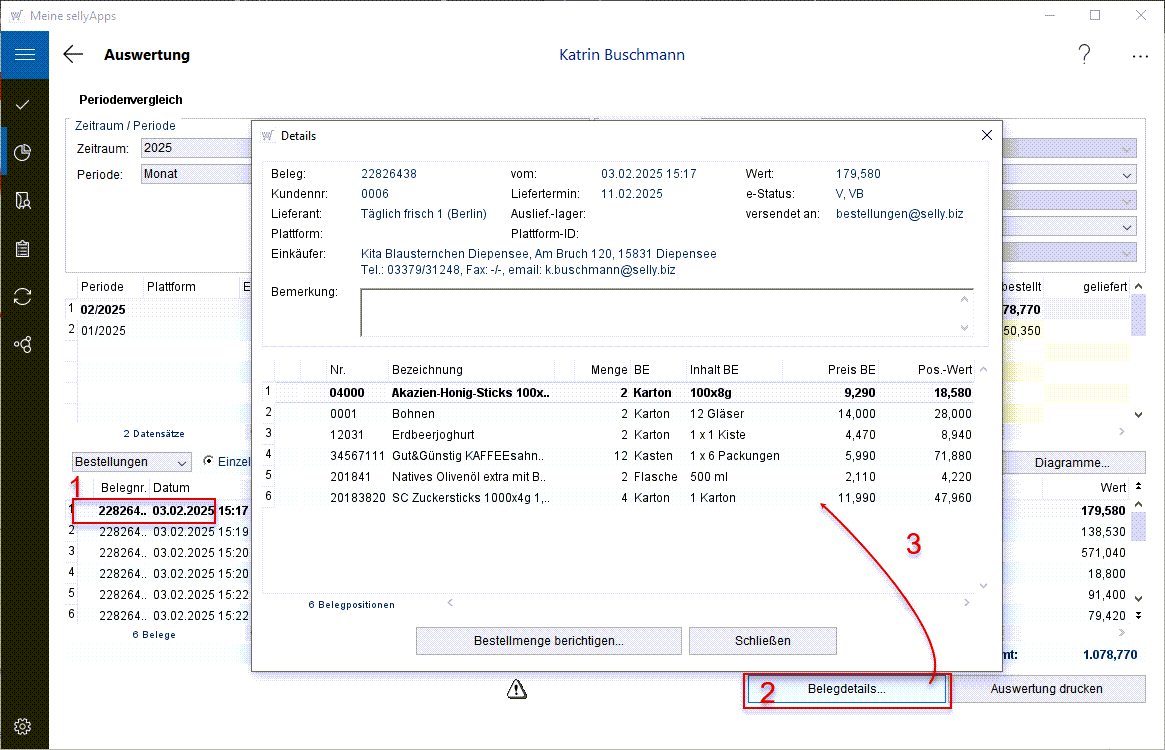
Task: Click the back arrow next to Auswertung
Action: (73, 55)
